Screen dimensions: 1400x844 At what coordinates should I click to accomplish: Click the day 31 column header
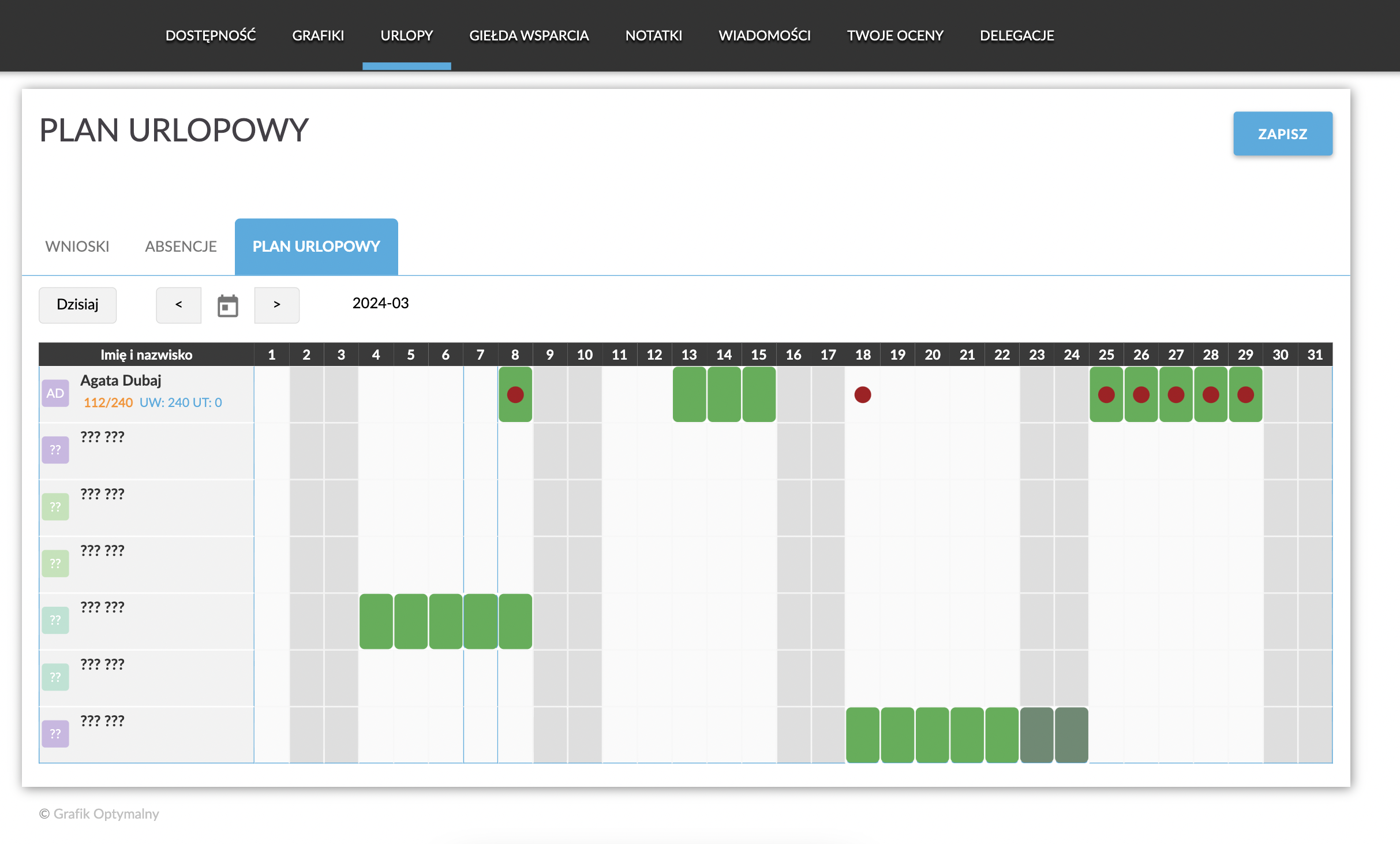click(1315, 354)
